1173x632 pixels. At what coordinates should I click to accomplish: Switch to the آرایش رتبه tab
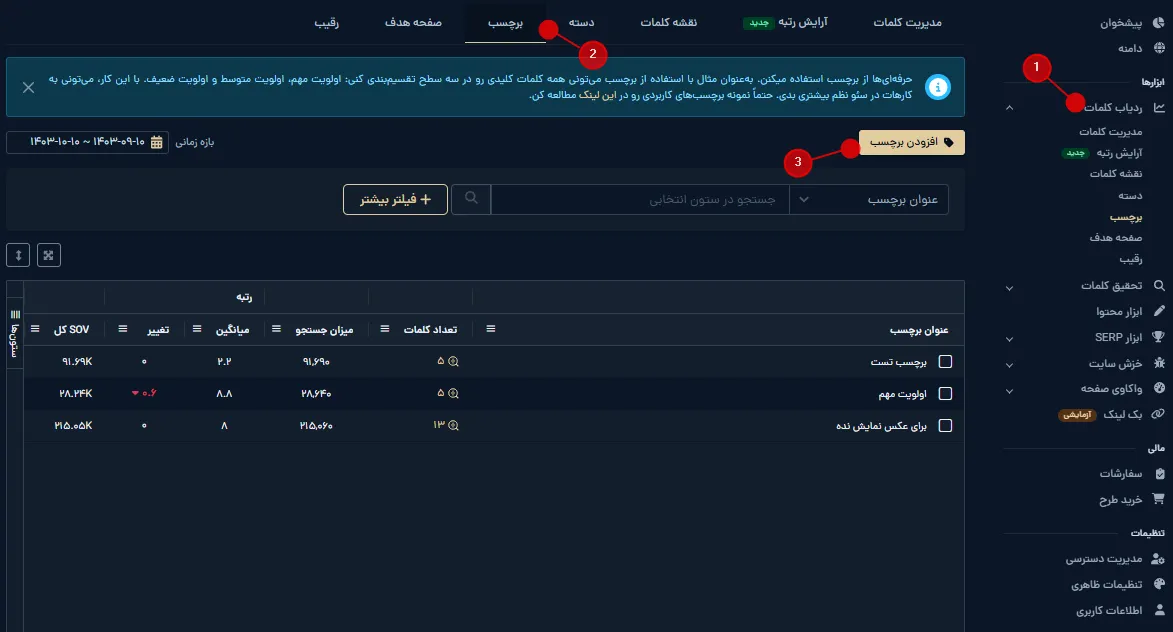tap(785, 22)
